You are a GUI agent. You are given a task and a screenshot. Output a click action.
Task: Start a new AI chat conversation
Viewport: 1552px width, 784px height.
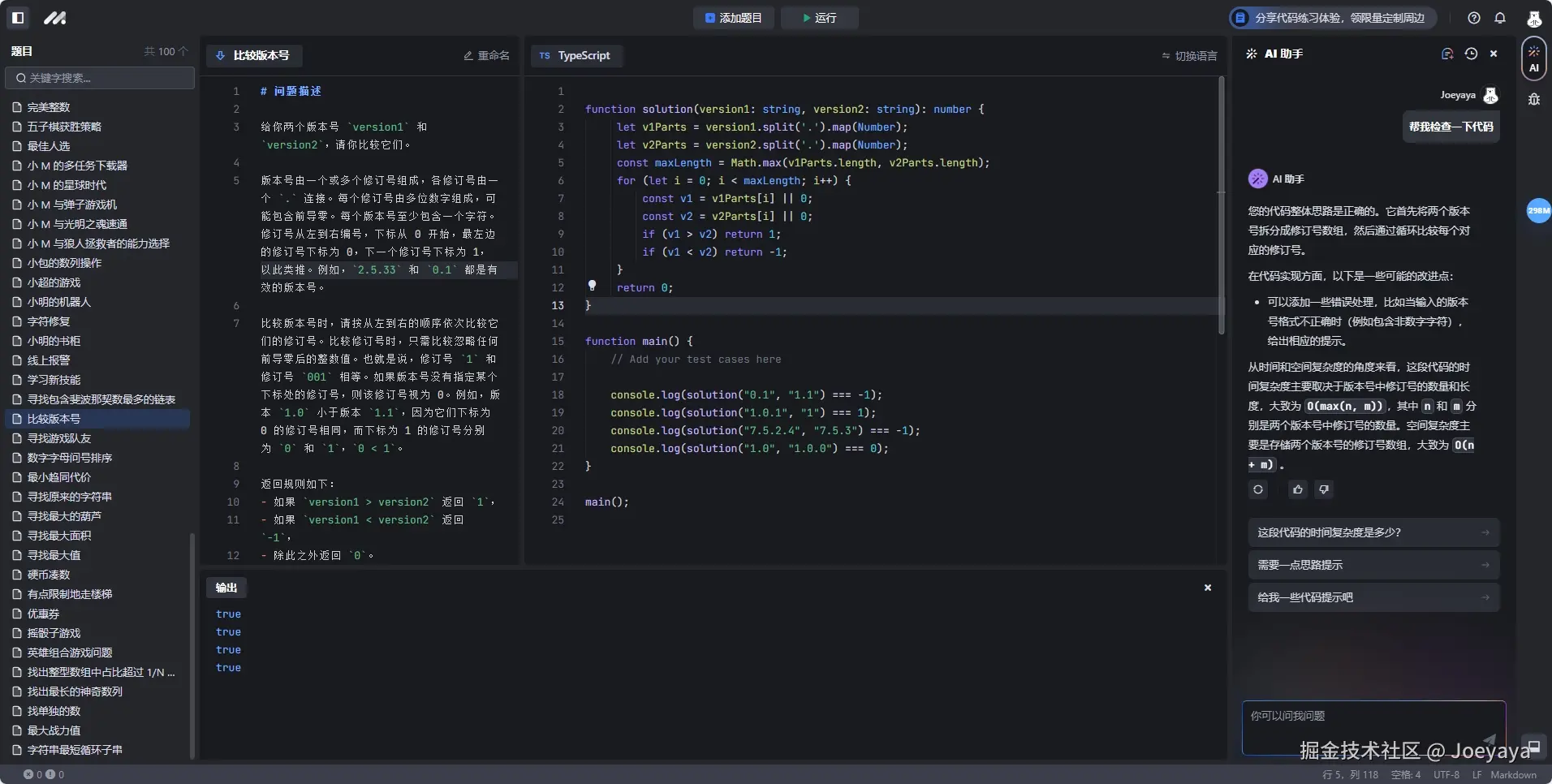coord(1446,54)
